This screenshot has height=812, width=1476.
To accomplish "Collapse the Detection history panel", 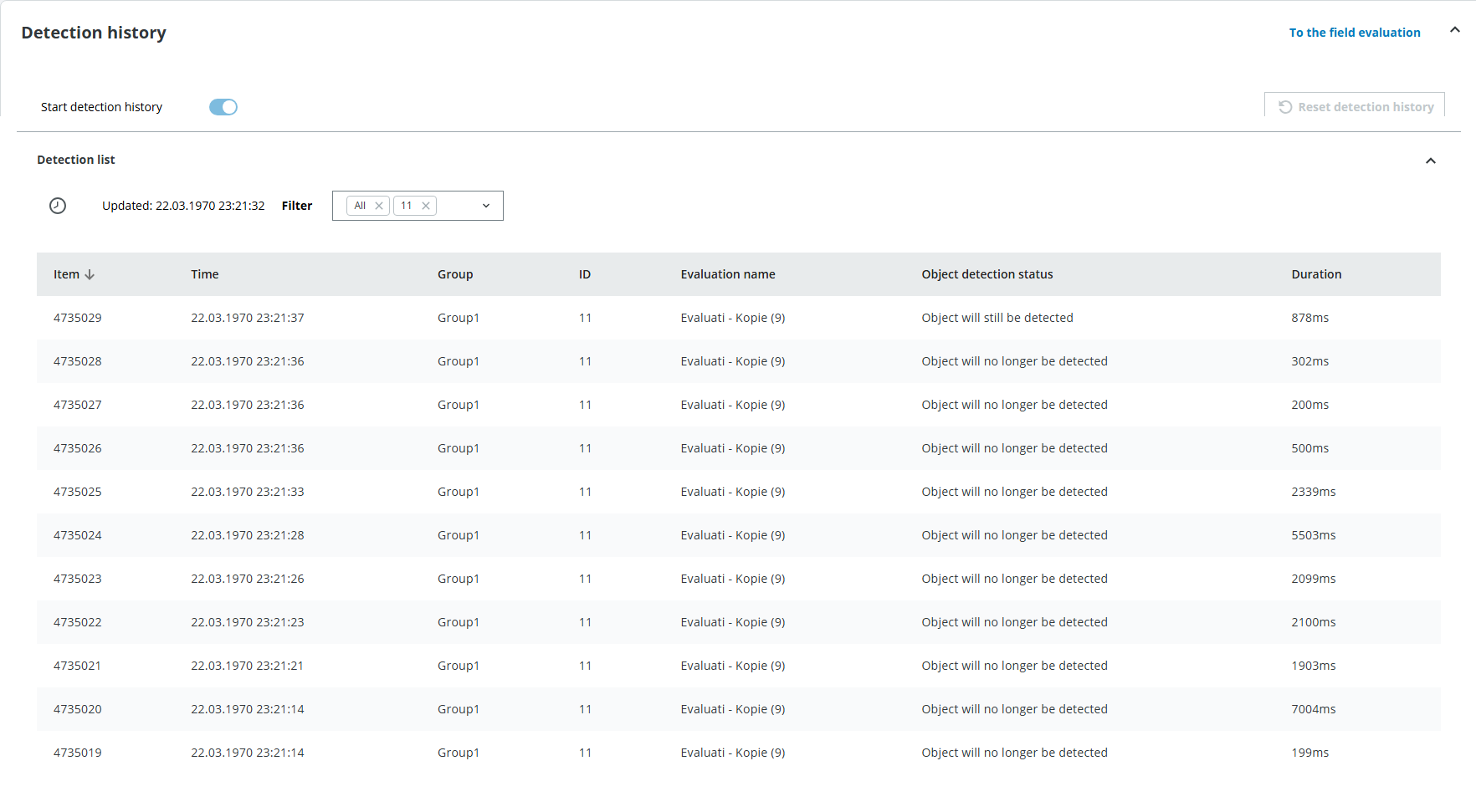I will (1455, 30).
